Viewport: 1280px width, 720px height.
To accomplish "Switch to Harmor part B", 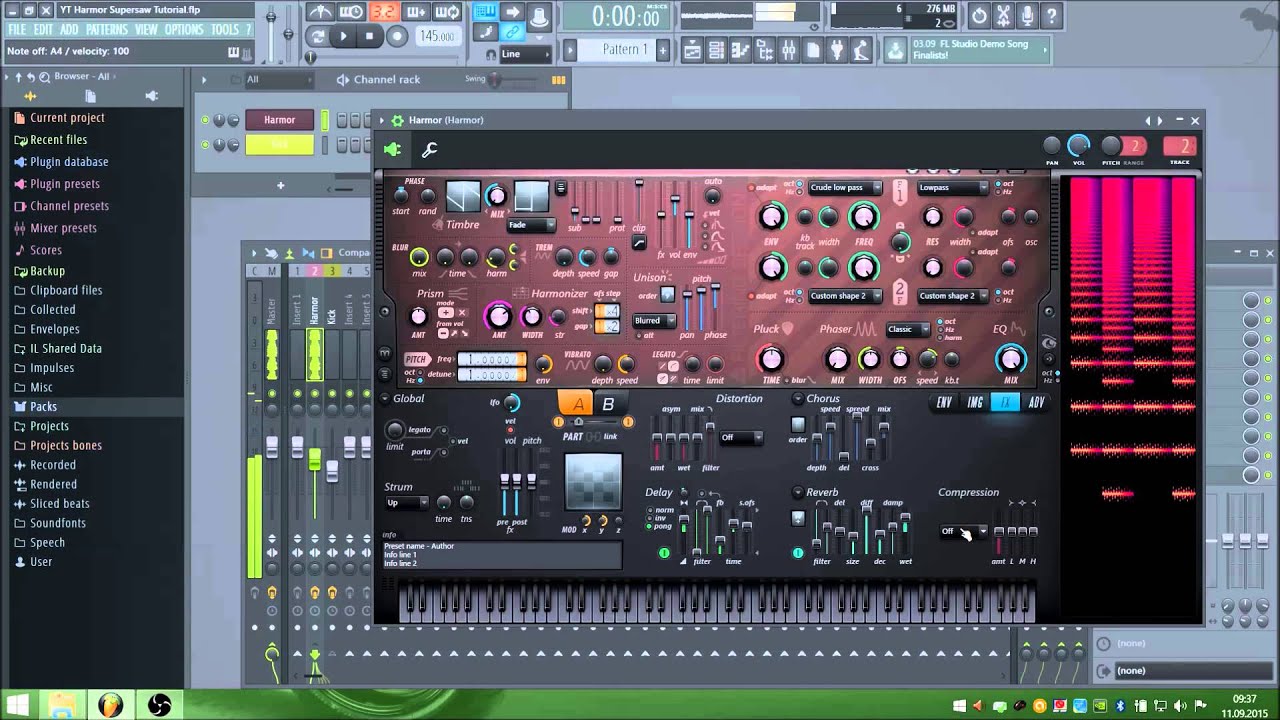I will click(608, 404).
